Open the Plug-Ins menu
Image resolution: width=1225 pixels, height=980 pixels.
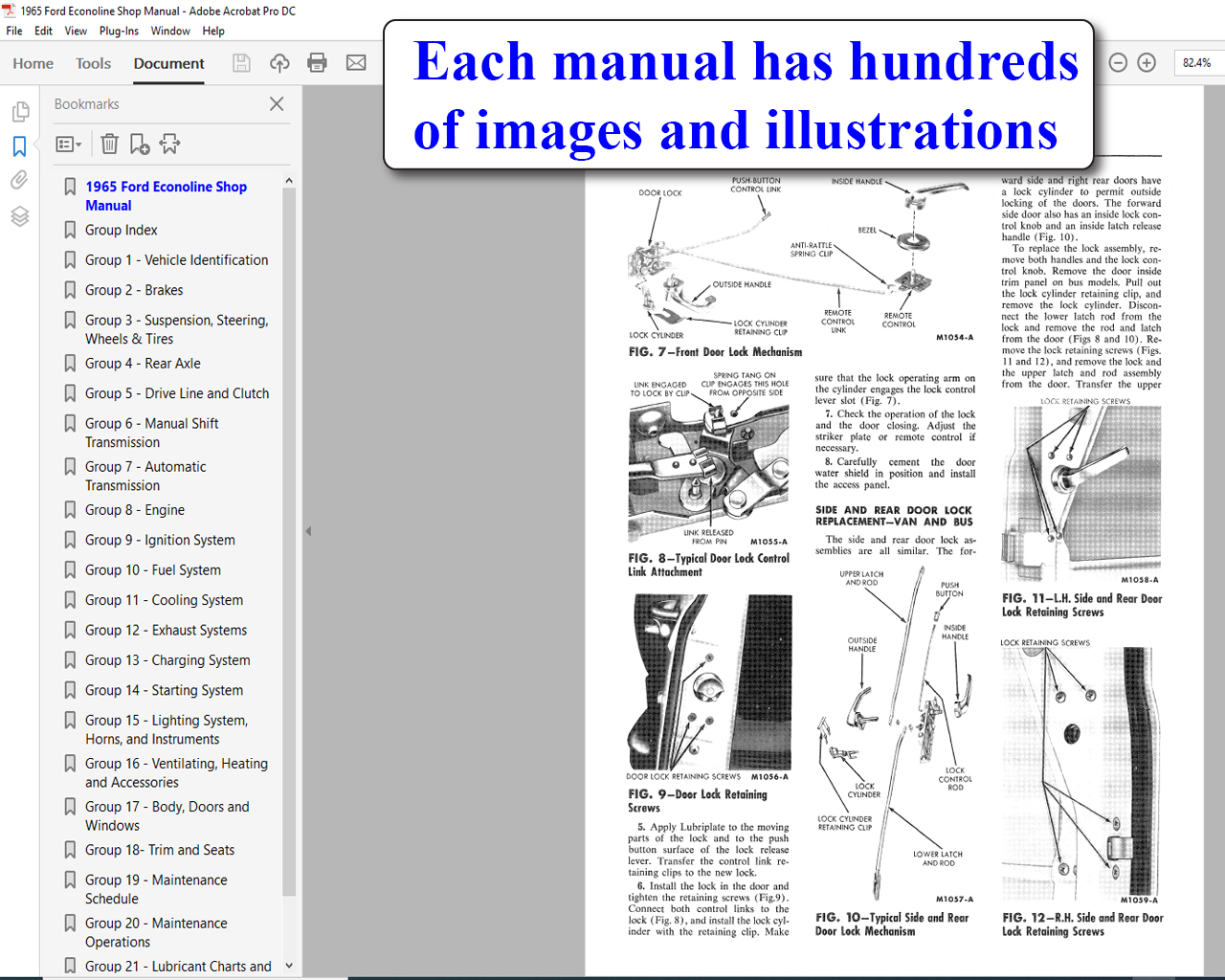(x=119, y=31)
